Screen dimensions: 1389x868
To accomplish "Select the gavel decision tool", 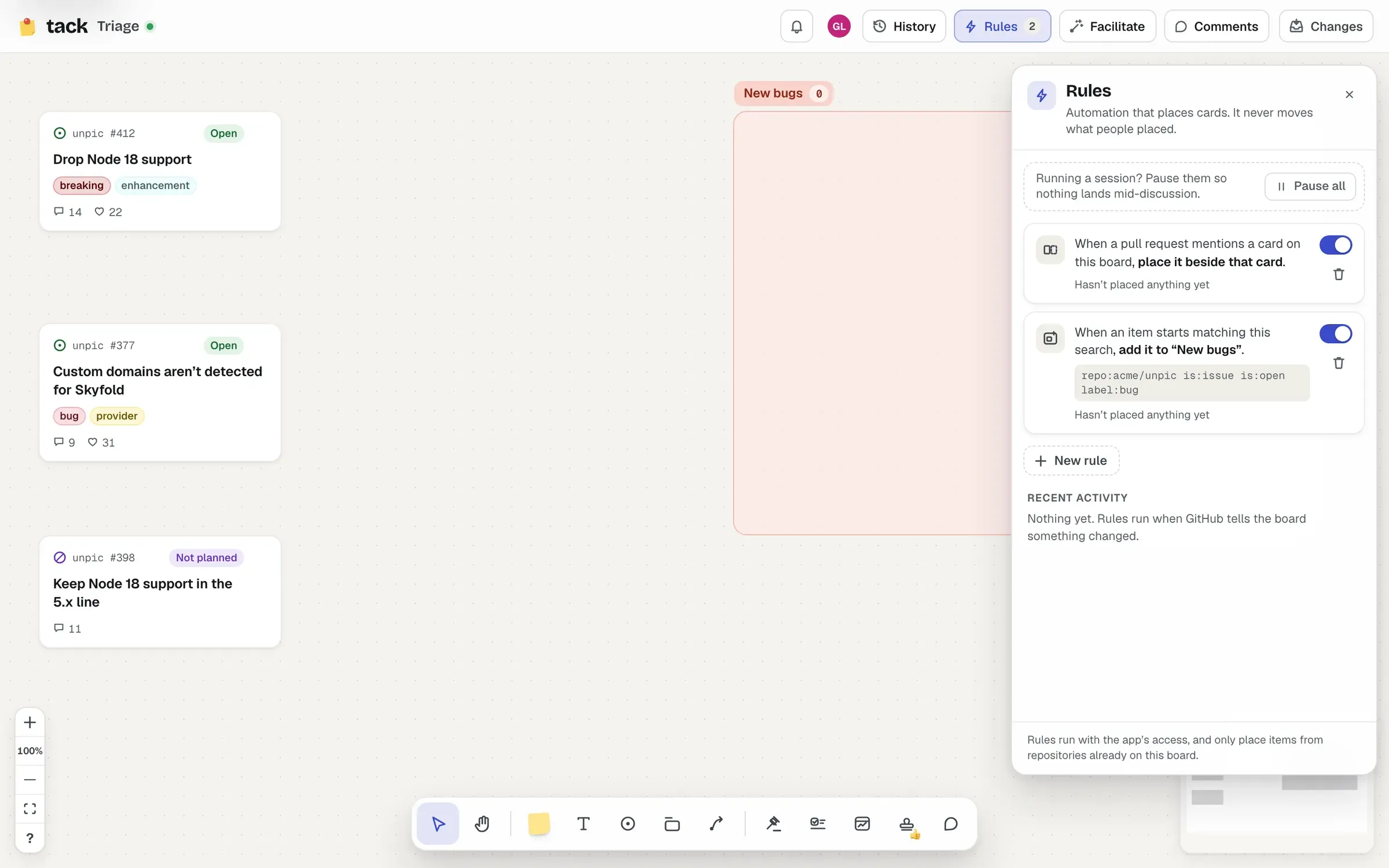I will pos(773,823).
